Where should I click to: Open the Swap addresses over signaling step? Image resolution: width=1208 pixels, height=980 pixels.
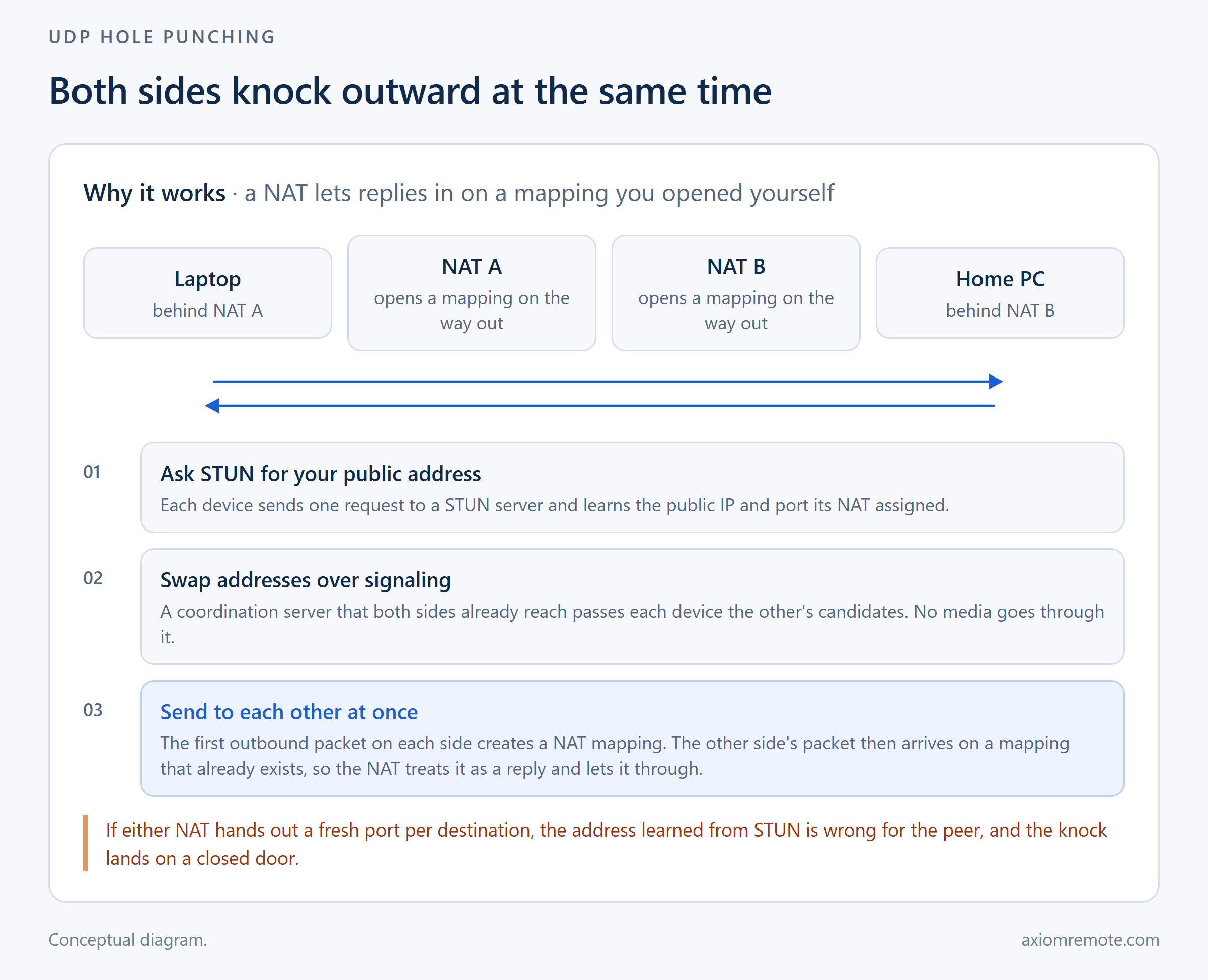(x=632, y=607)
